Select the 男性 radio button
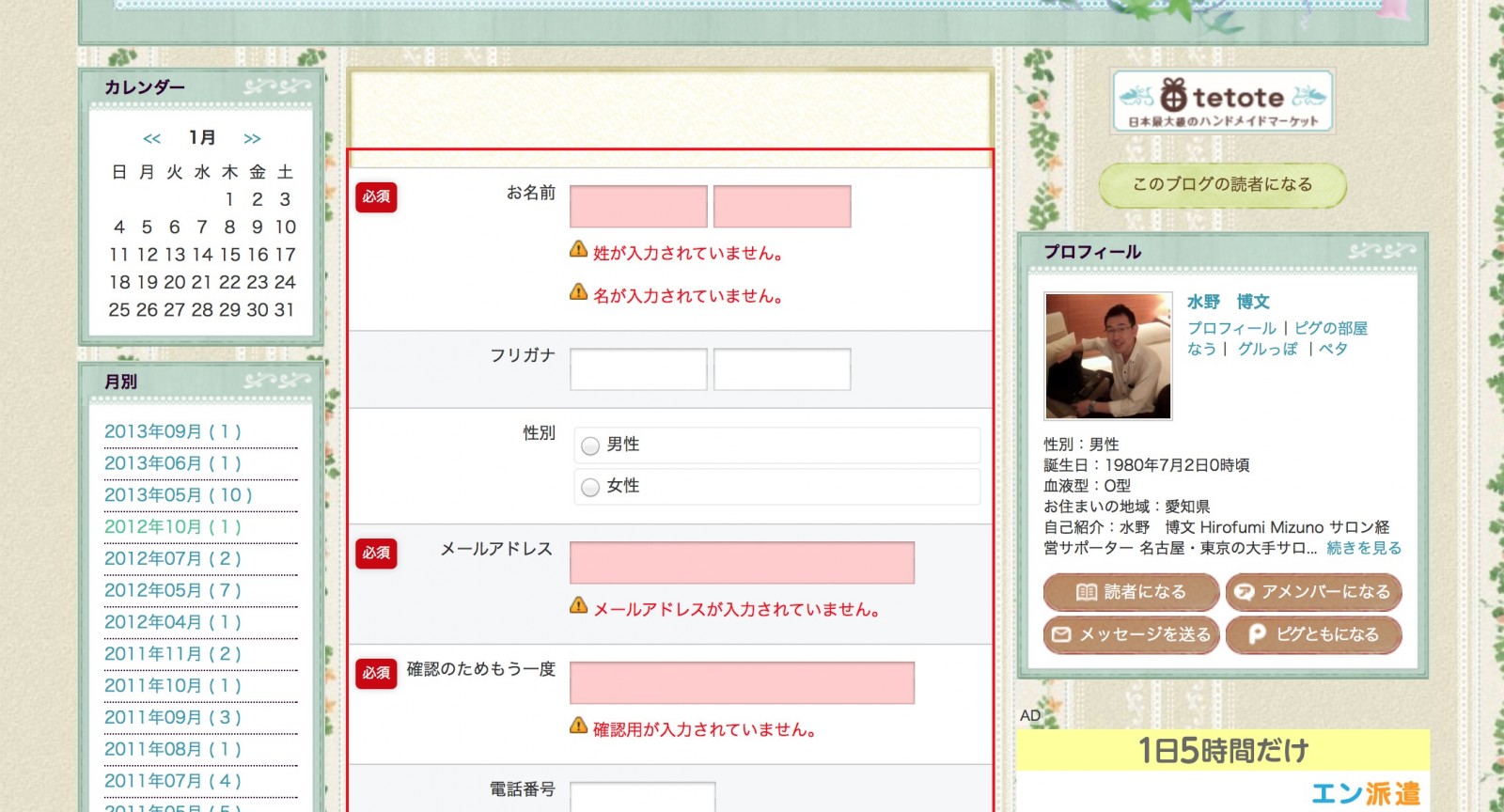Screen dimensions: 1504x812 (590, 445)
